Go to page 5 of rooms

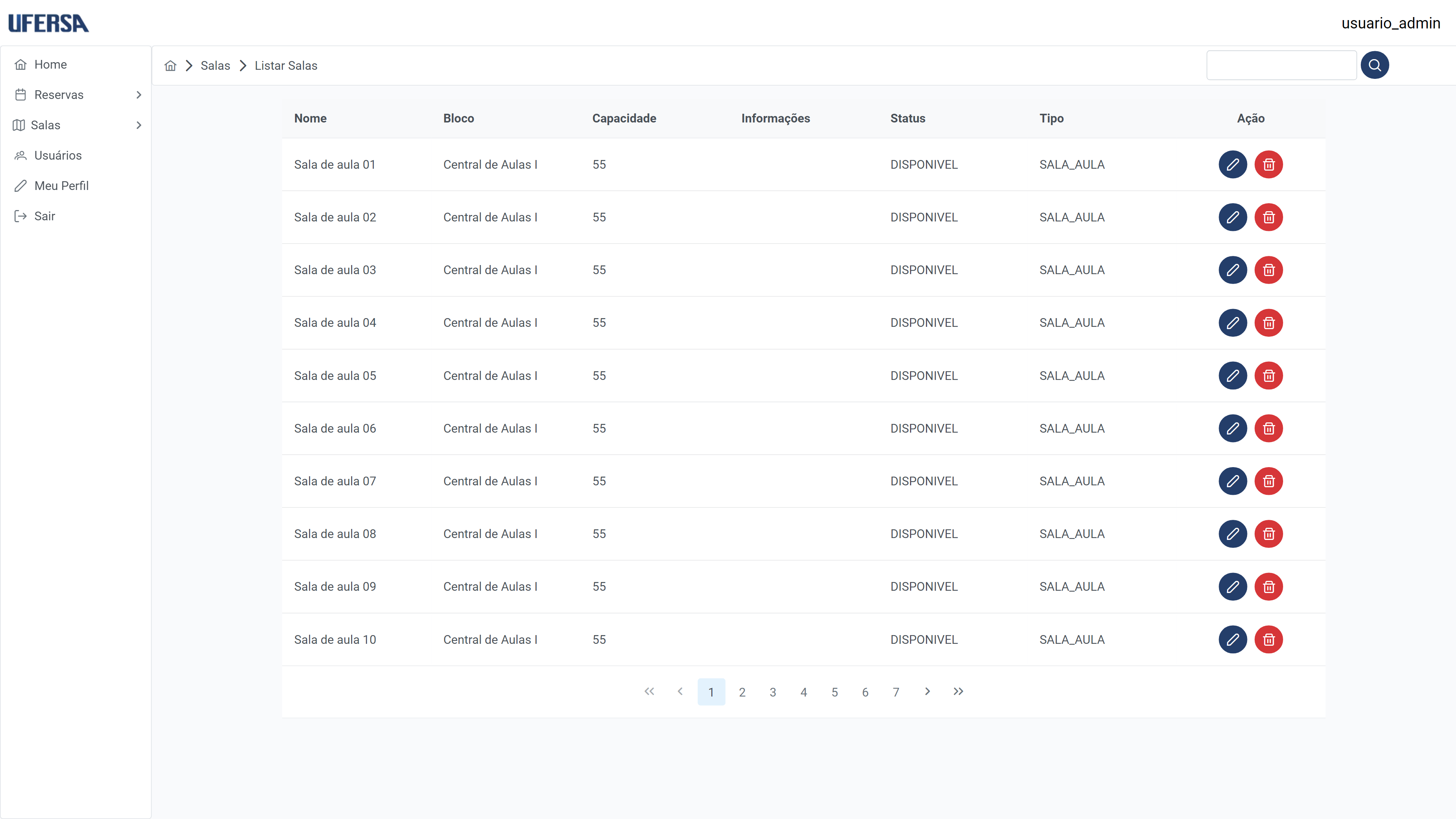(x=834, y=692)
